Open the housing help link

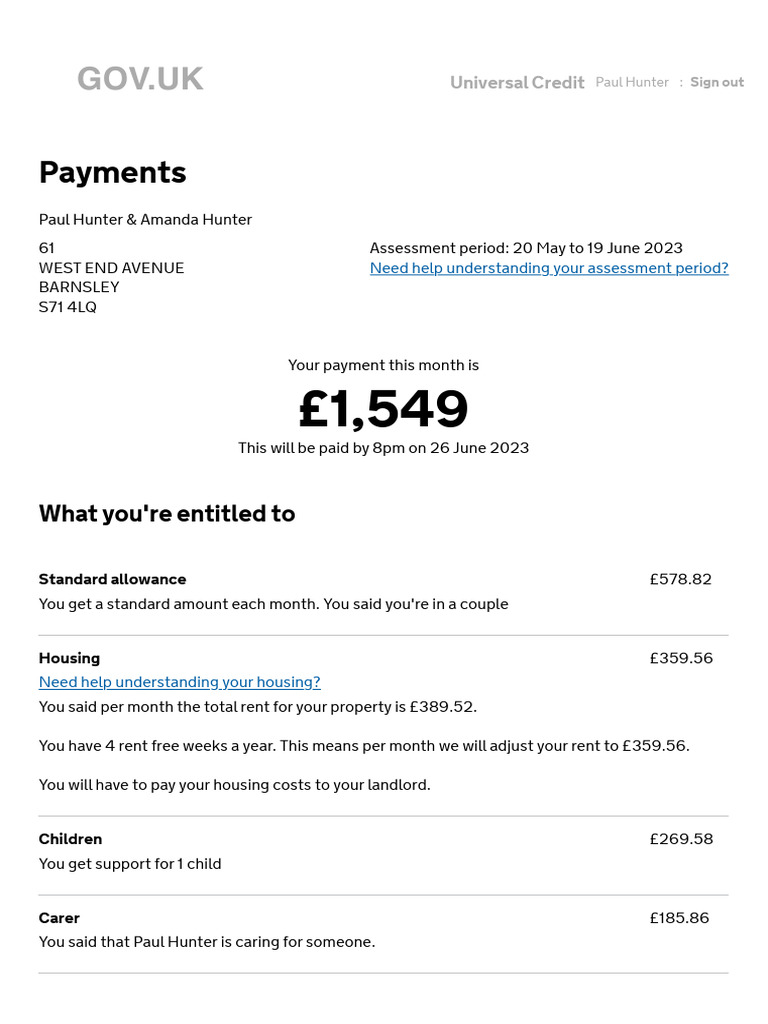180,682
